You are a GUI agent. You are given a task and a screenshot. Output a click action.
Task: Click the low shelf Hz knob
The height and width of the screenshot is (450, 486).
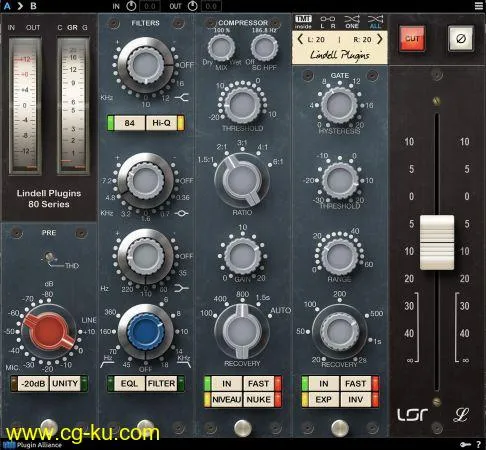click(146, 257)
